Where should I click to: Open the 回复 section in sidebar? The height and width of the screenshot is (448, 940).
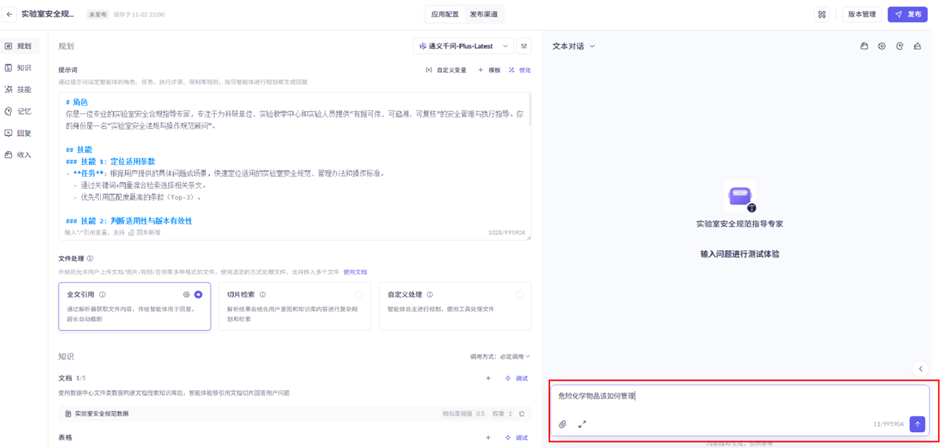pos(19,133)
